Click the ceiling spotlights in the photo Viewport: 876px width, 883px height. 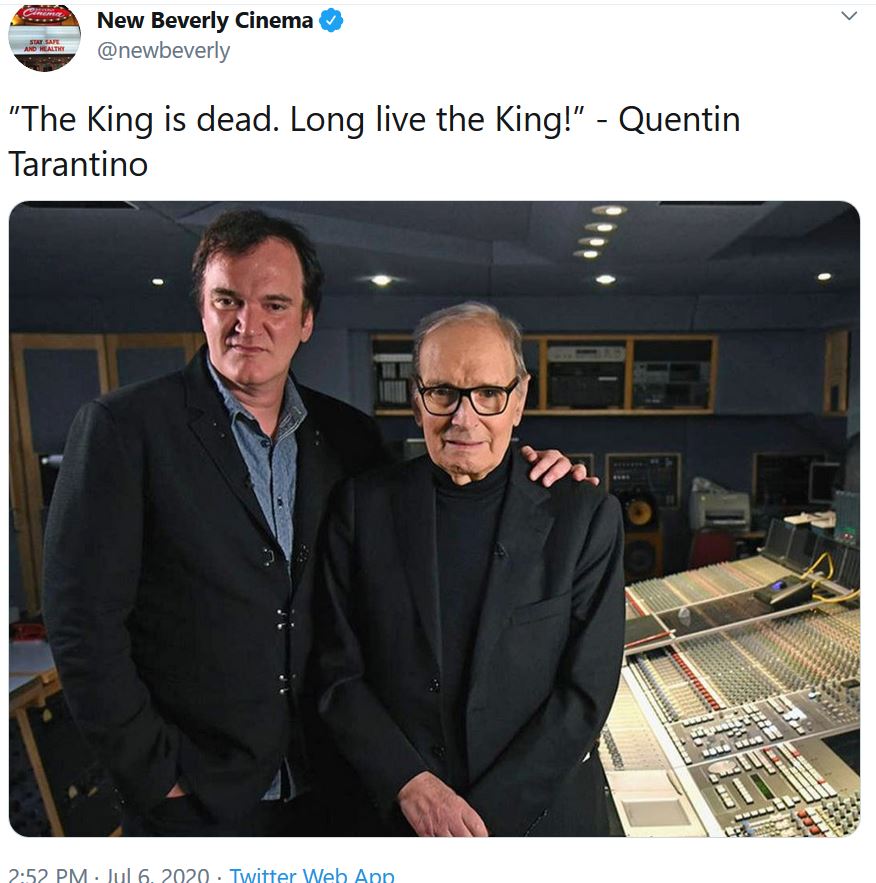pos(601,244)
